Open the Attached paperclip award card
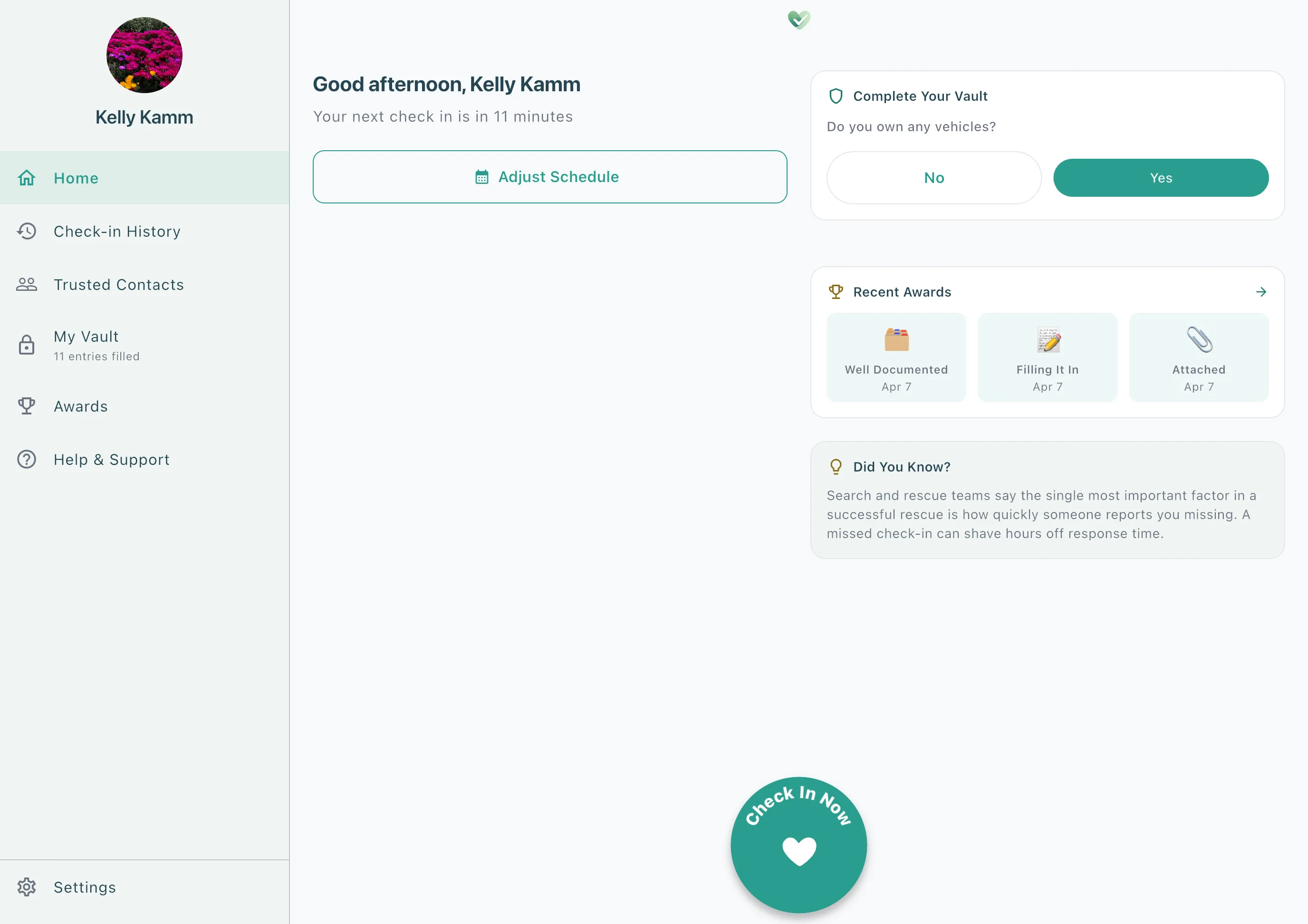 coord(1198,357)
